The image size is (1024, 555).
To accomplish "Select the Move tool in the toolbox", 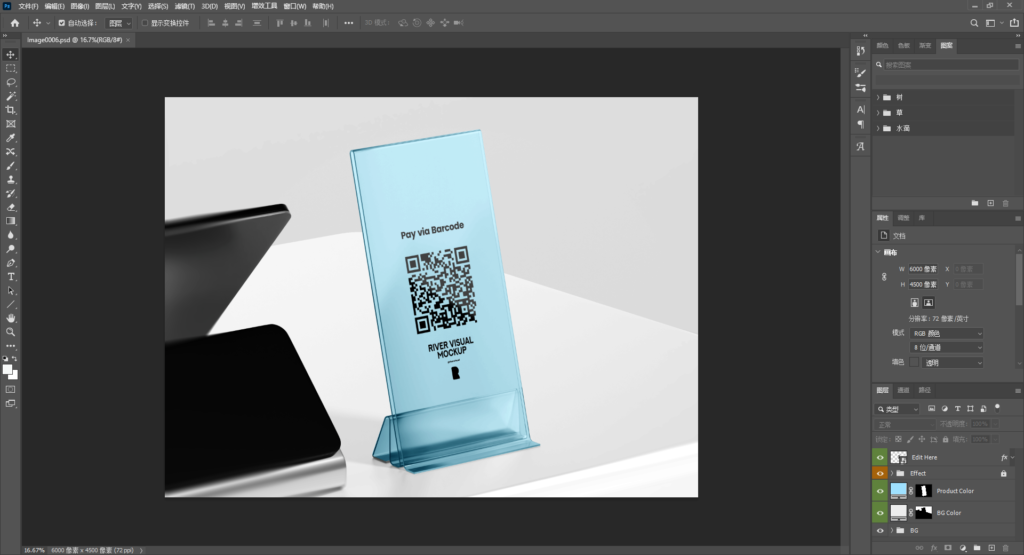I will coord(10,54).
